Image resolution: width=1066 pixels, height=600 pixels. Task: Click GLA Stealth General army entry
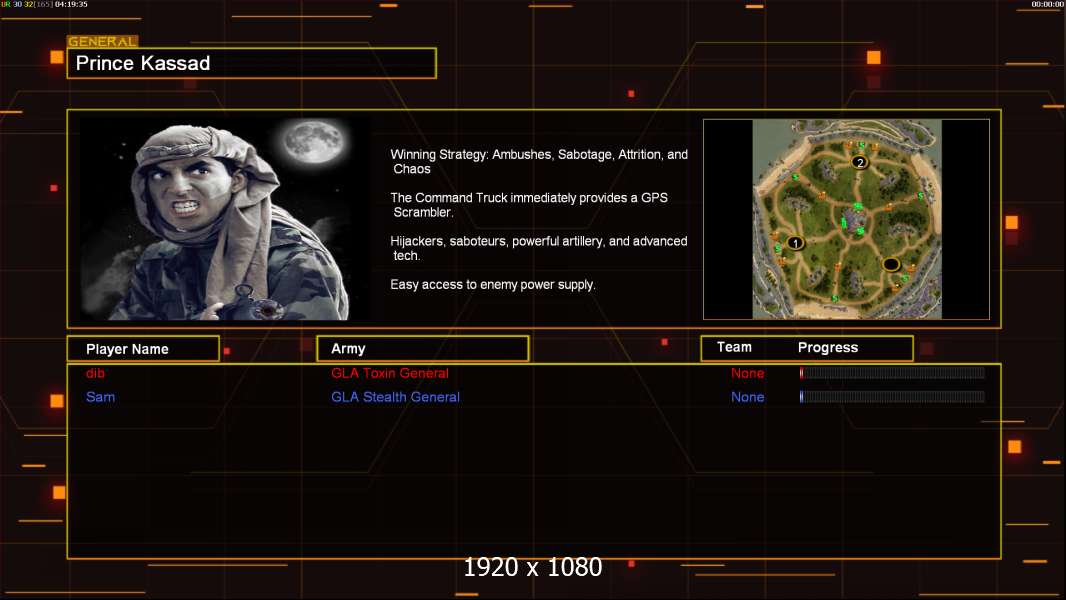click(395, 397)
